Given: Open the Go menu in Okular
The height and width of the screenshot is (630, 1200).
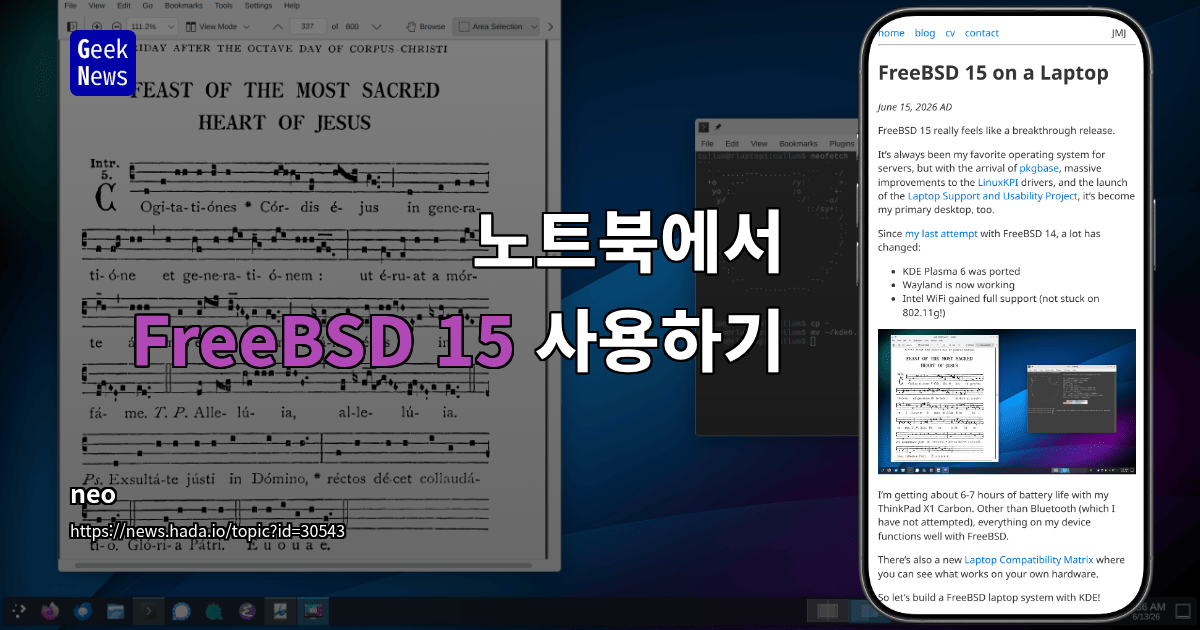Looking at the screenshot, I should [x=148, y=6].
